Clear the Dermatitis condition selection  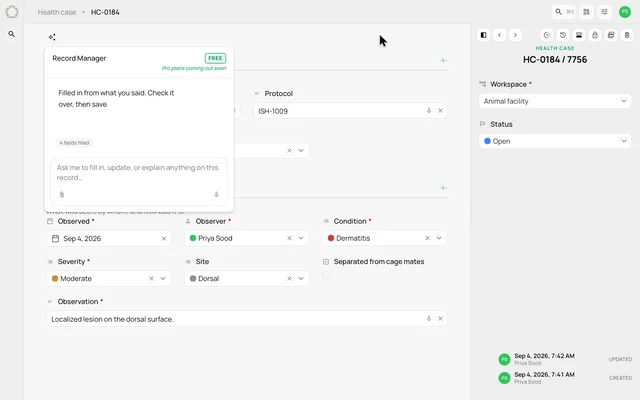tap(427, 238)
